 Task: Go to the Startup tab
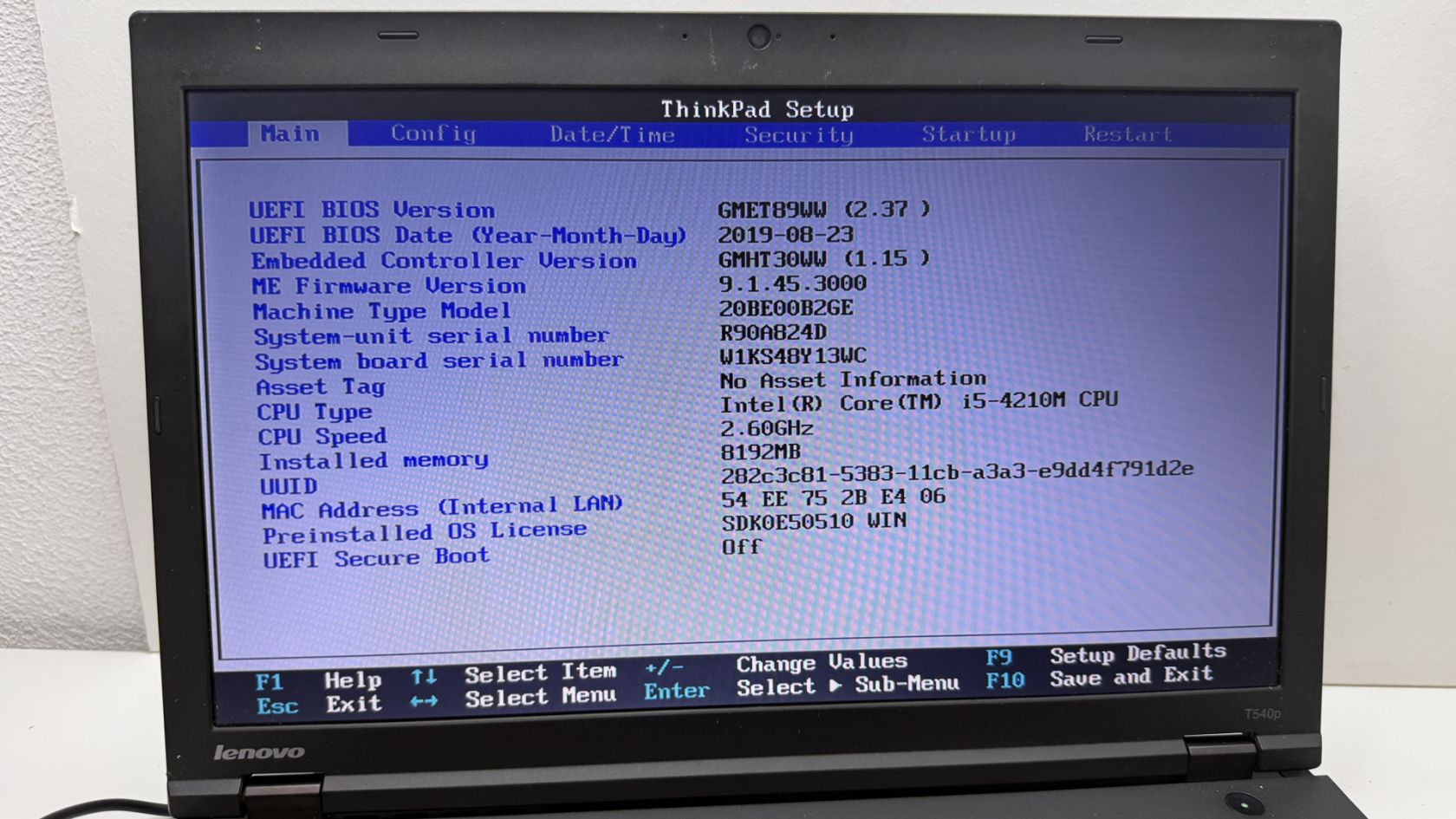tap(968, 134)
